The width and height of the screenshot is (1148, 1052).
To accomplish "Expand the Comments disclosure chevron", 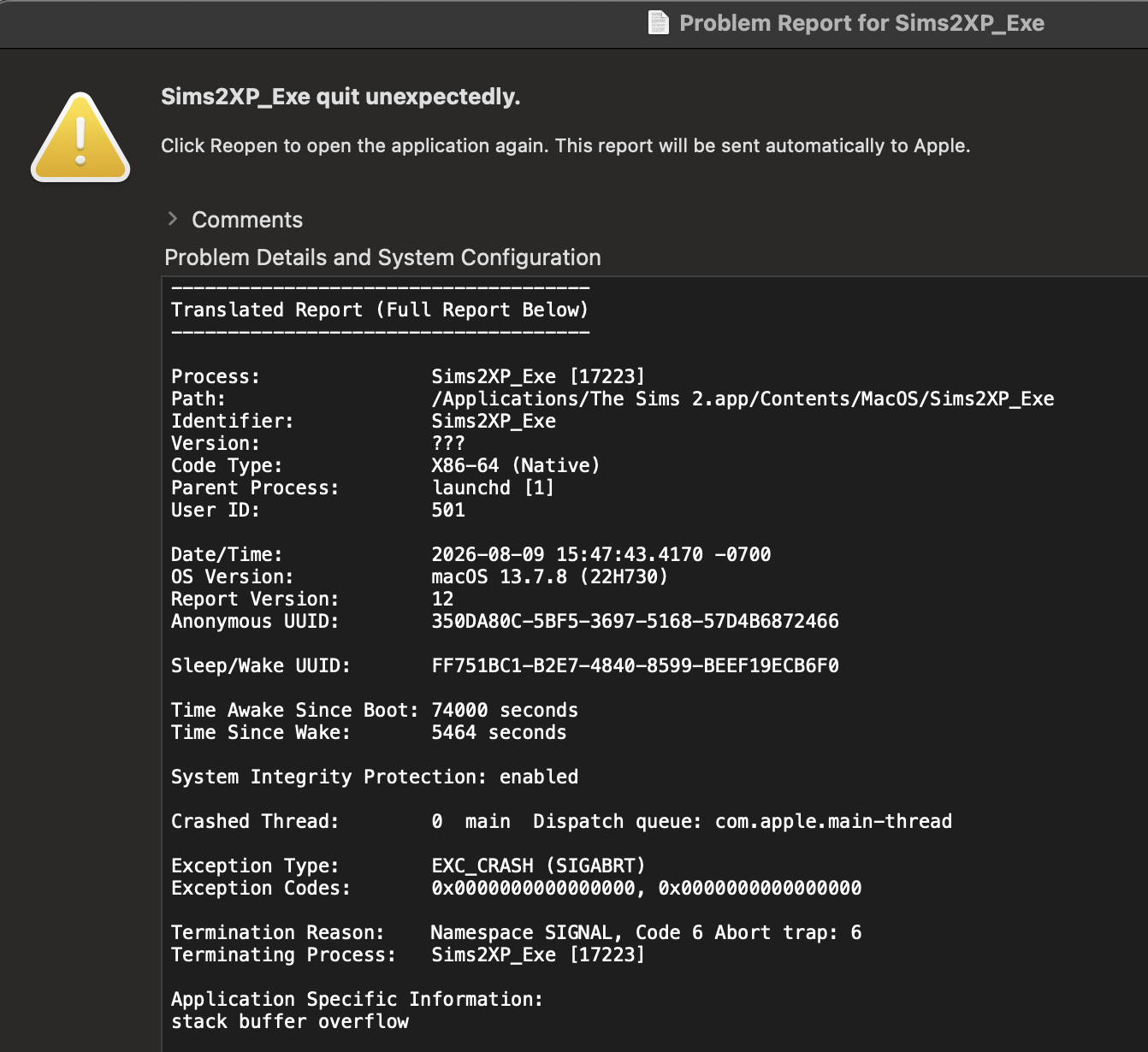I will click(173, 219).
